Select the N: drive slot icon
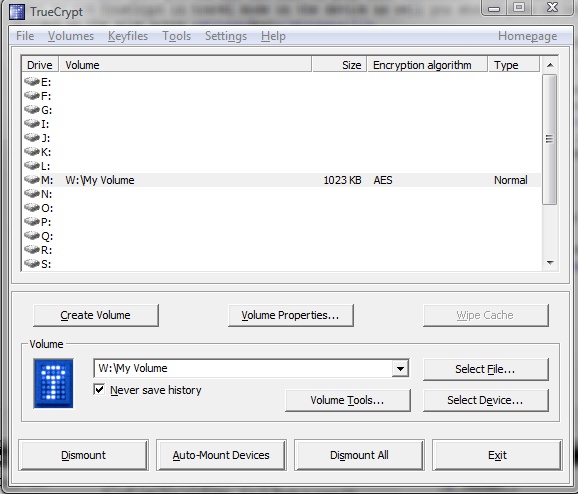This screenshot has height=494, width=578. 32,194
